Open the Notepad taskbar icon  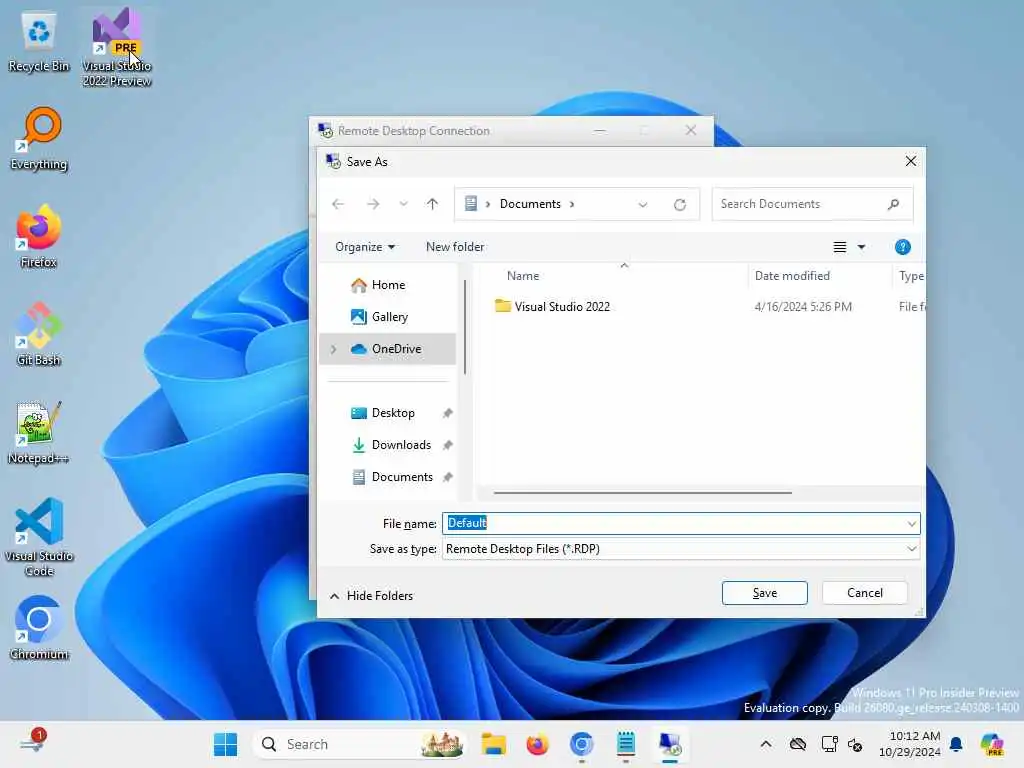click(x=626, y=744)
